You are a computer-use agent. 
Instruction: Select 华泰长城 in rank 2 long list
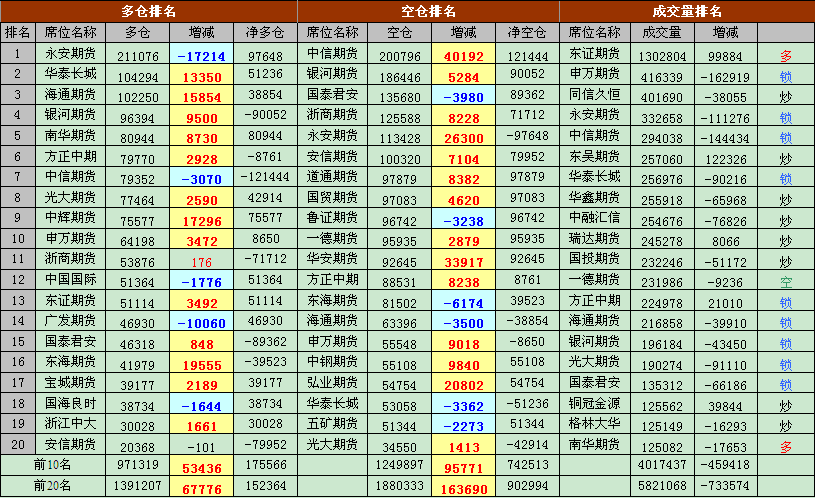(70, 74)
